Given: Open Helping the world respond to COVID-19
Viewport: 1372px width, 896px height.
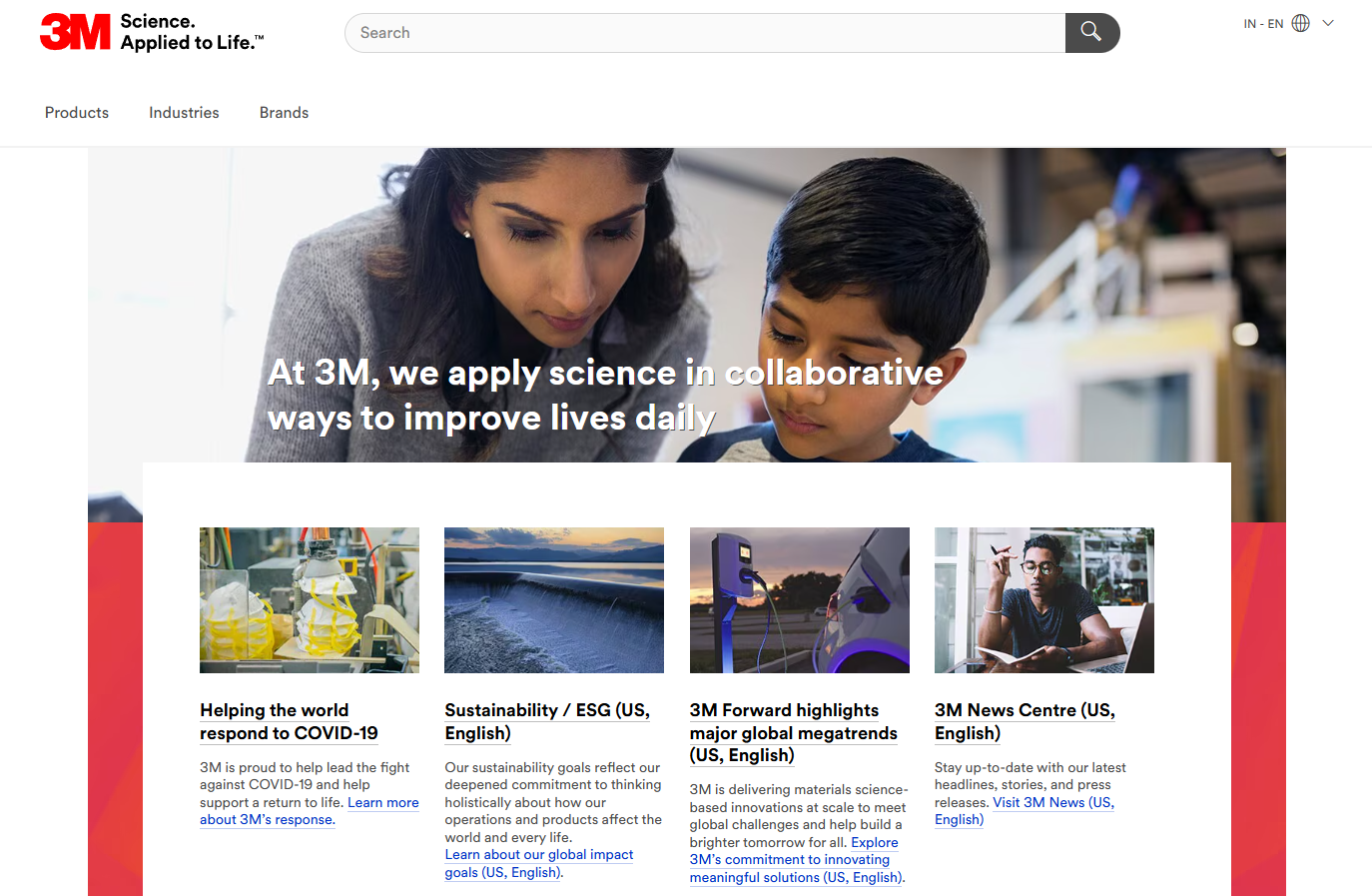Looking at the screenshot, I should pyautogui.click(x=289, y=721).
